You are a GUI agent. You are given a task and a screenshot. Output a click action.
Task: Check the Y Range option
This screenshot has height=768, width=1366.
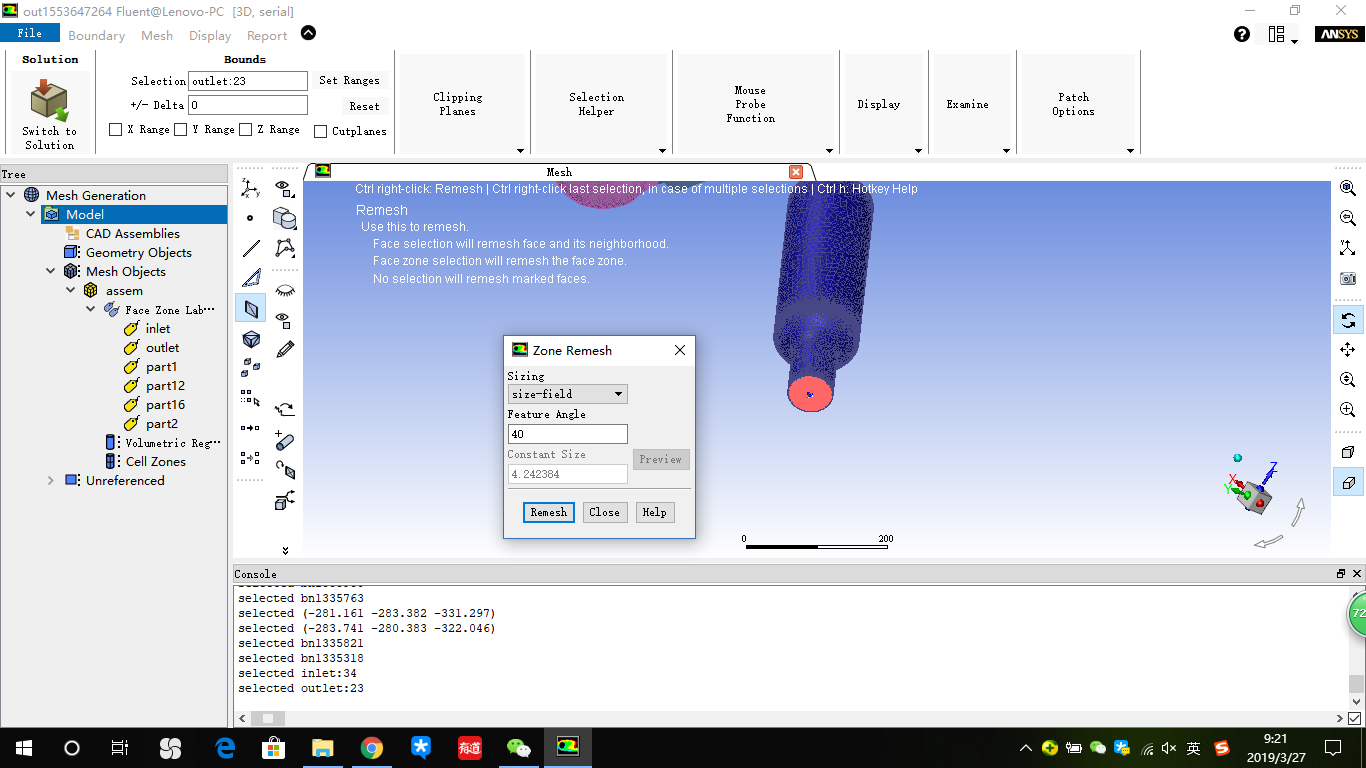tap(180, 130)
